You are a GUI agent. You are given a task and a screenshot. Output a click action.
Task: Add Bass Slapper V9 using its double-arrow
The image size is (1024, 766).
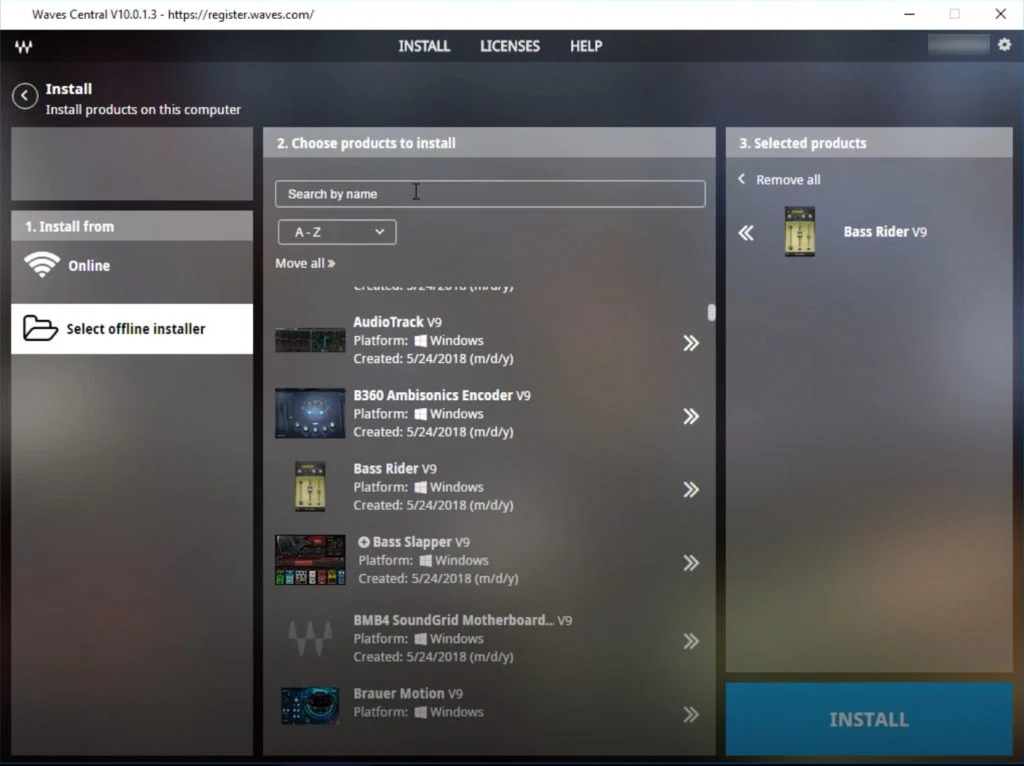click(691, 562)
